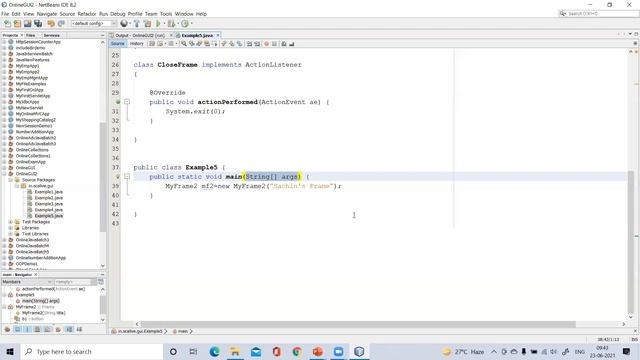The width and height of the screenshot is (640, 360).
Task: Click the NetBeans Search field at top right
Action: [598, 13]
